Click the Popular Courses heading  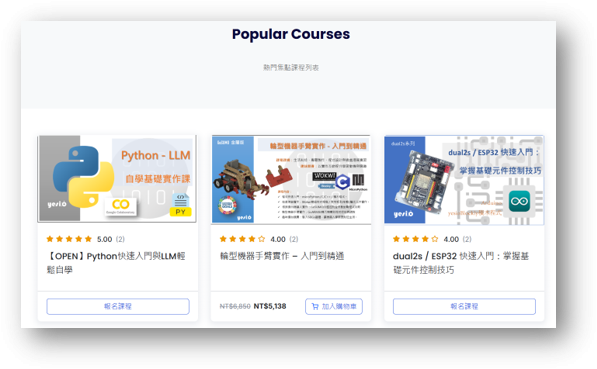pyautogui.click(x=291, y=34)
